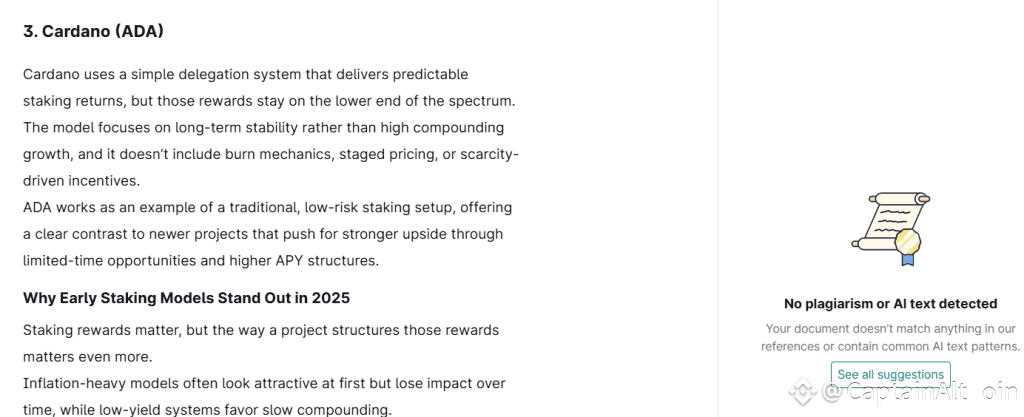Viewport: 1024px width, 417px height.
Task: Click the line 'a clear contrast to newer projects'
Action: click(262, 234)
